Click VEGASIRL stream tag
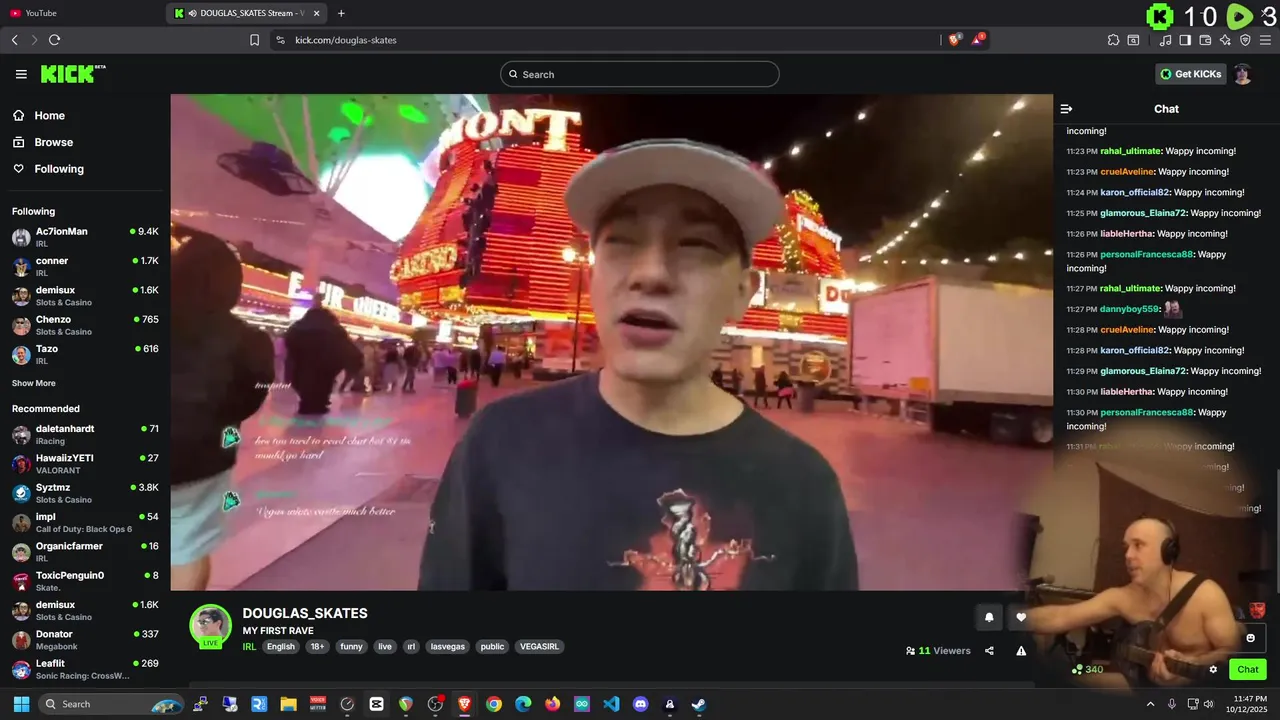Screen dimensions: 1280x720 coord(539,647)
